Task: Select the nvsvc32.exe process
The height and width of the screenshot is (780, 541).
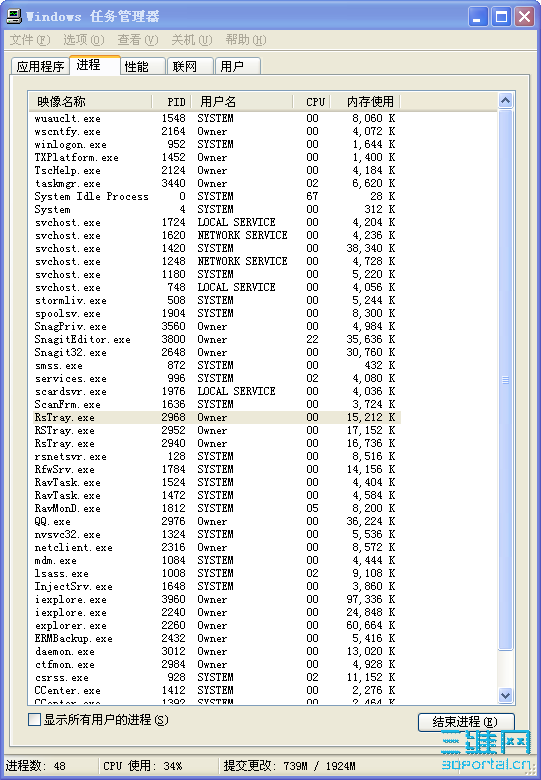Action: tap(217, 534)
